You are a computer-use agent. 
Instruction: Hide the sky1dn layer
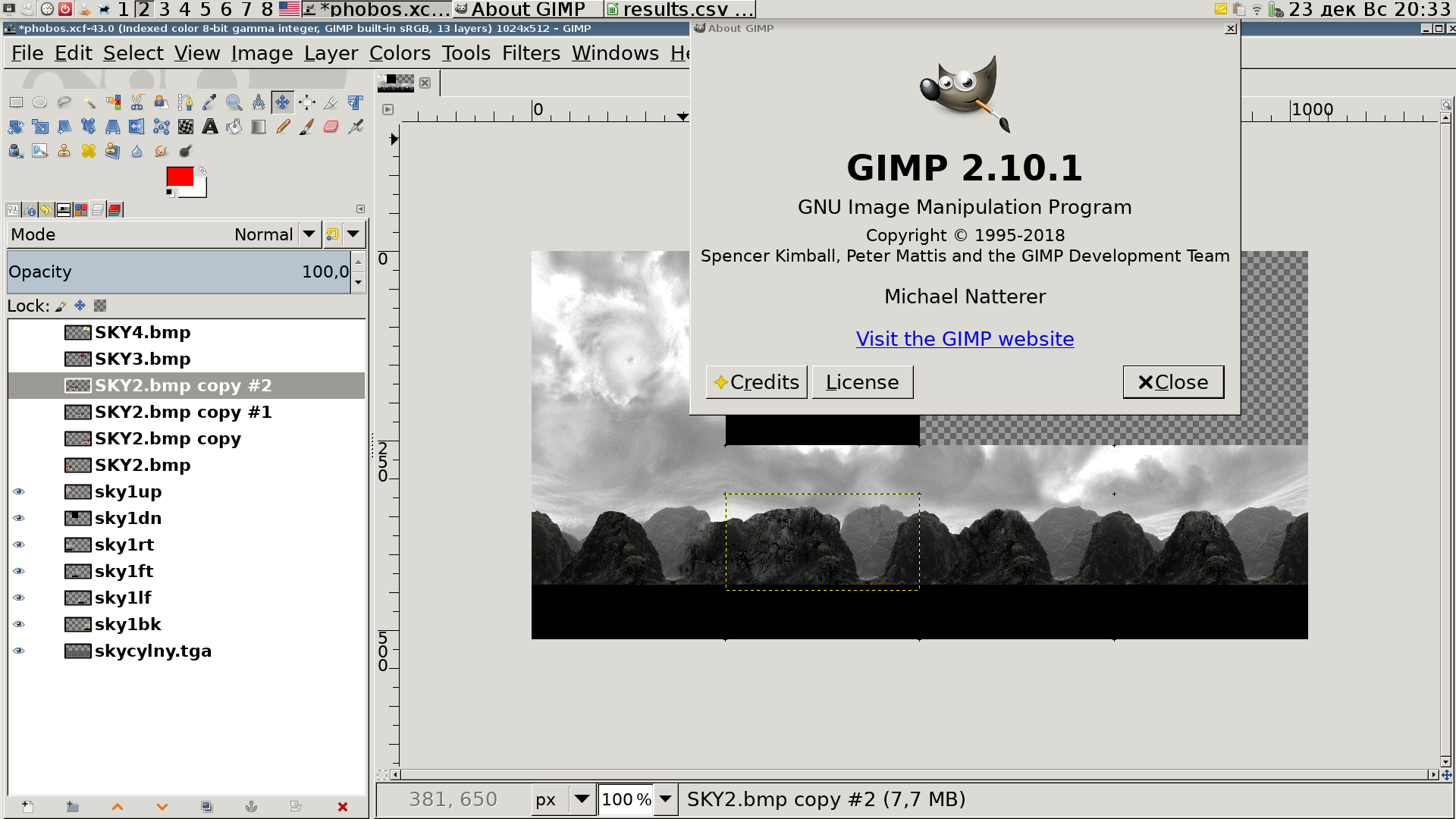click(19, 518)
